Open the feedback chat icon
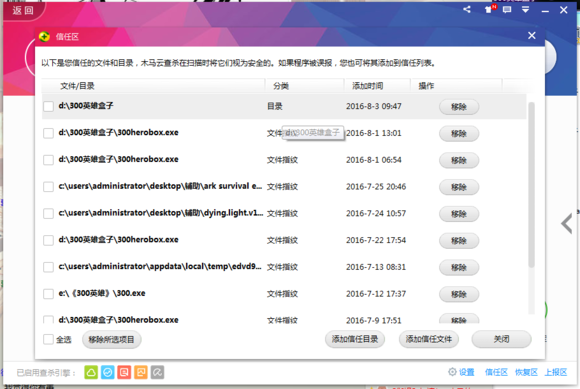580x389 pixels. click(507, 10)
